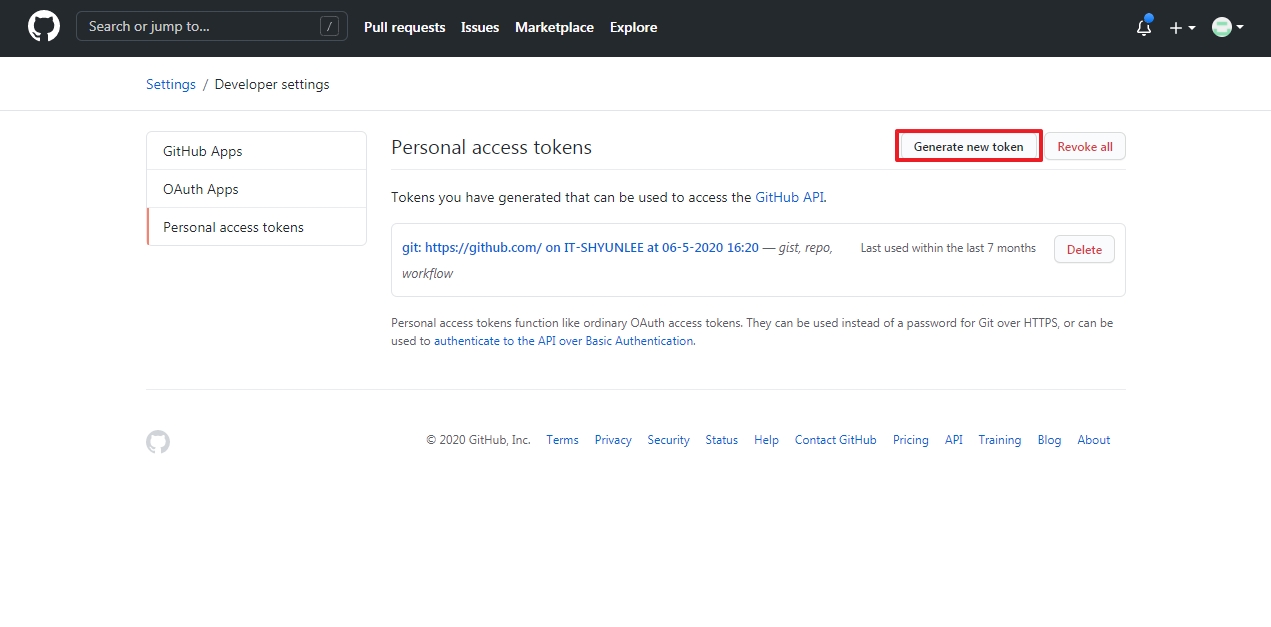1271x627 pixels.
Task: Go to Pull requests
Action: point(404,27)
